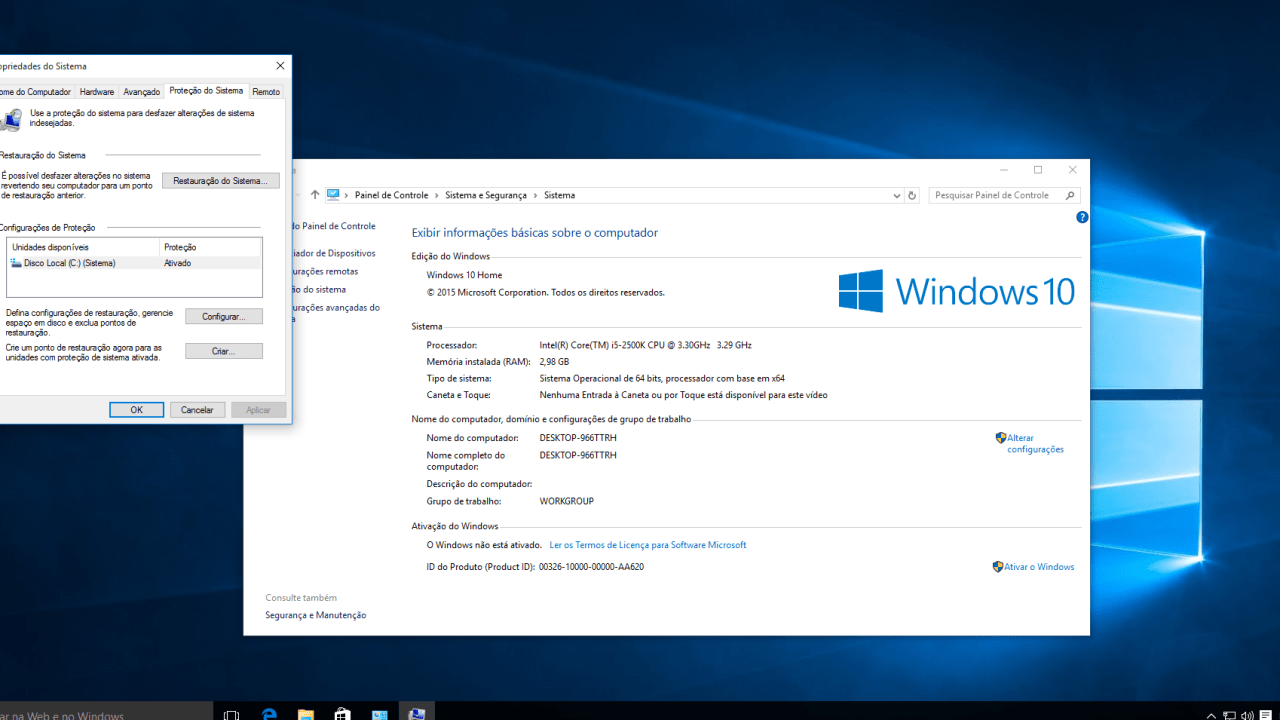Close the Propriedades do Sistema dialog
Viewport: 1280px width, 720px height.
click(x=280, y=66)
